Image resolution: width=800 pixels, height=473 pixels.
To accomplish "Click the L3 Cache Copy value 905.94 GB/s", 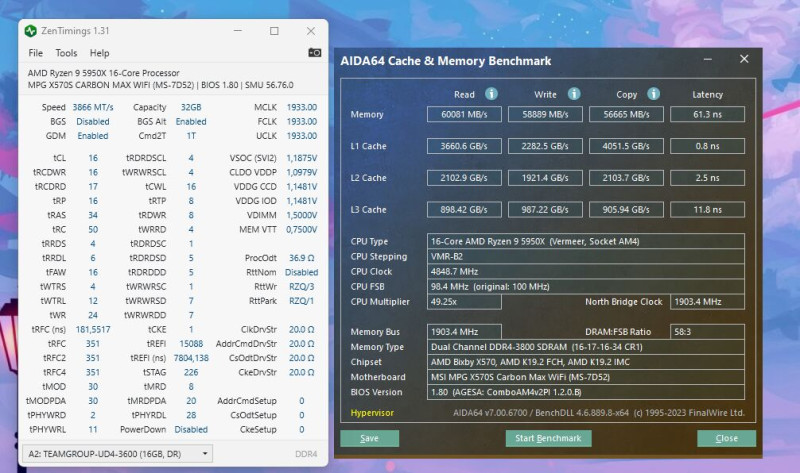I will pos(627,209).
